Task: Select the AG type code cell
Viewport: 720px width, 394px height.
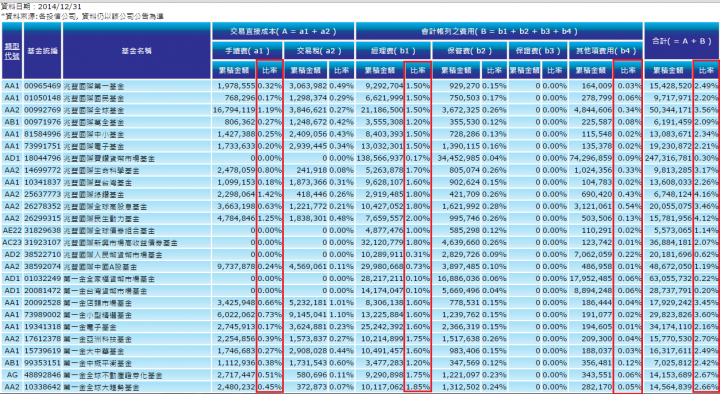Action: 12,375
